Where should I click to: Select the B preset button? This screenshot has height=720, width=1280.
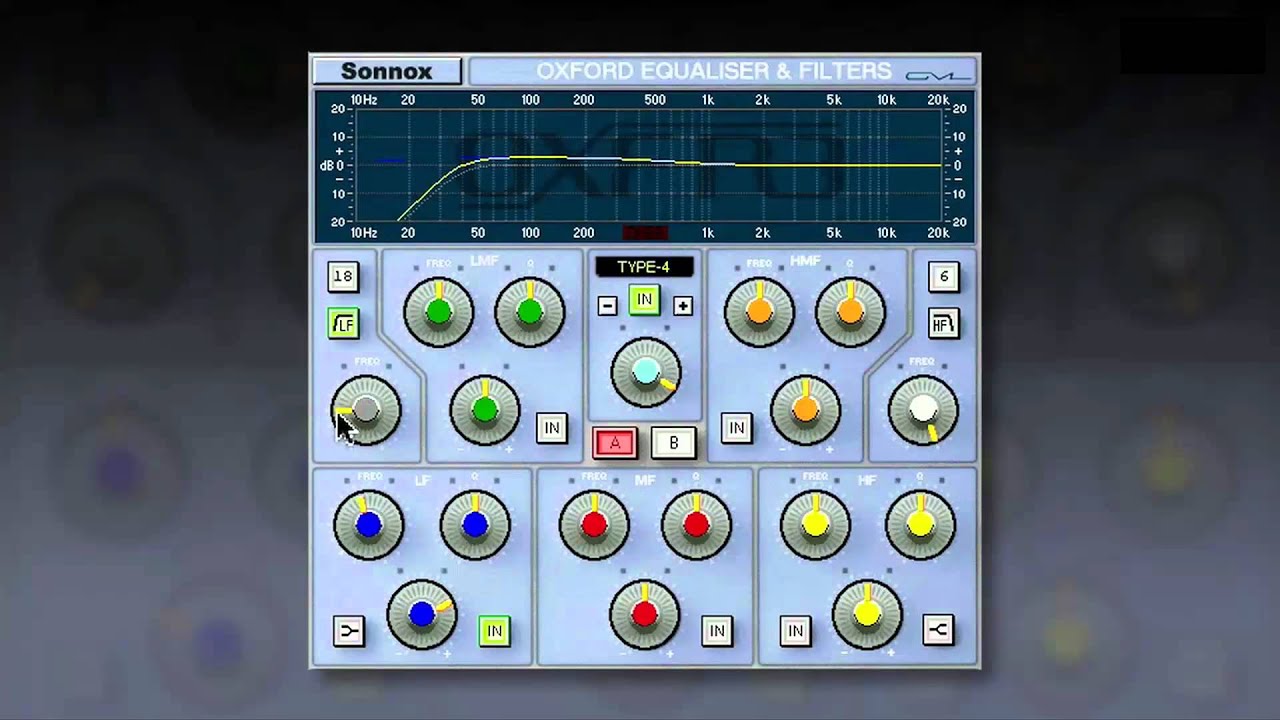point(673,443)
